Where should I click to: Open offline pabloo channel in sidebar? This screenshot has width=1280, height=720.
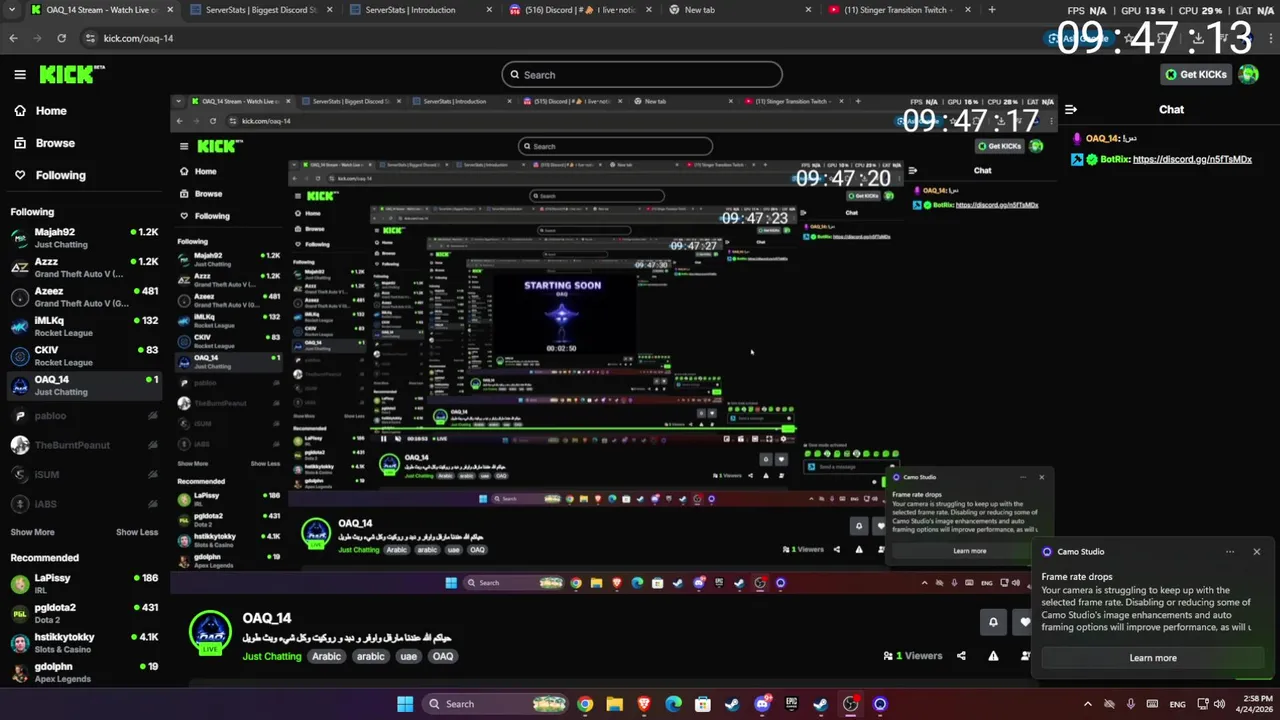point(85,415)
